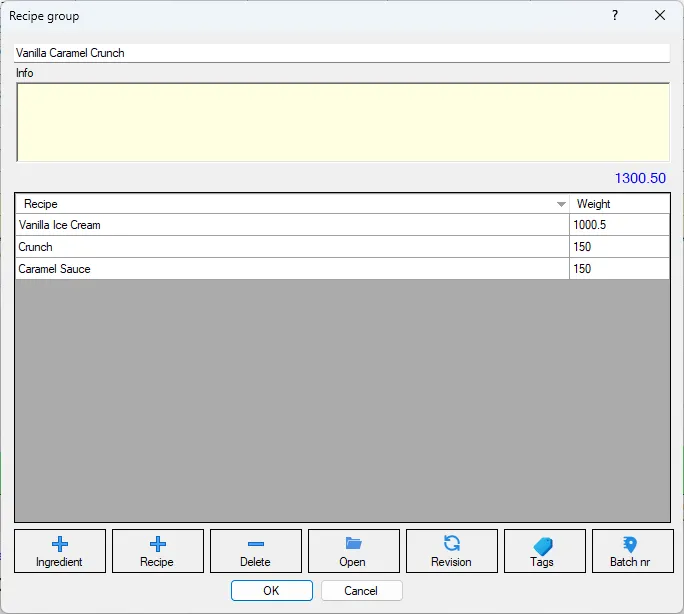684x614 pixels.
Task: Confirm with the OK button
Action: (271, 590)
